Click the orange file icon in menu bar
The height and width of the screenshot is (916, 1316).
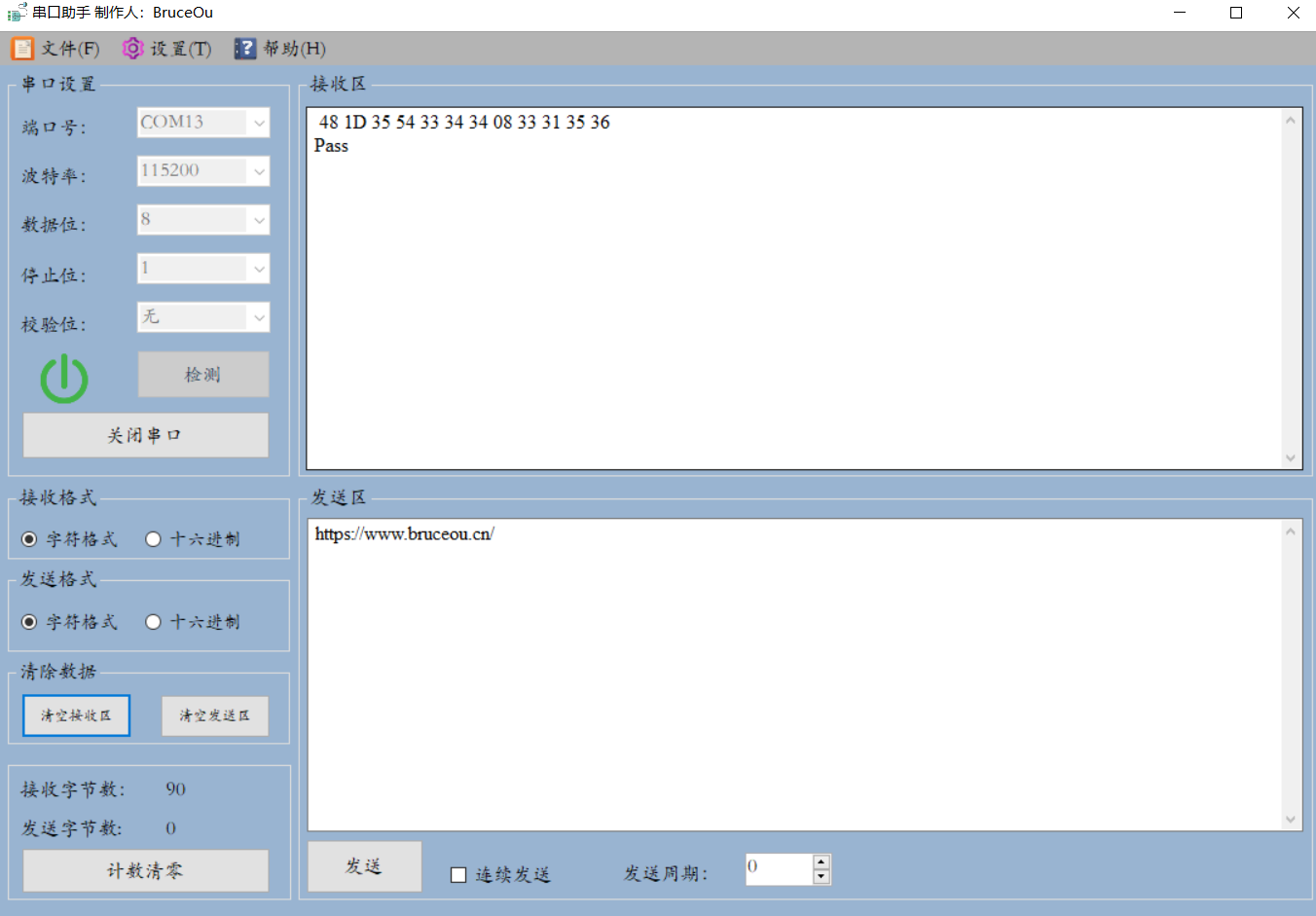(x=22, y=49)
